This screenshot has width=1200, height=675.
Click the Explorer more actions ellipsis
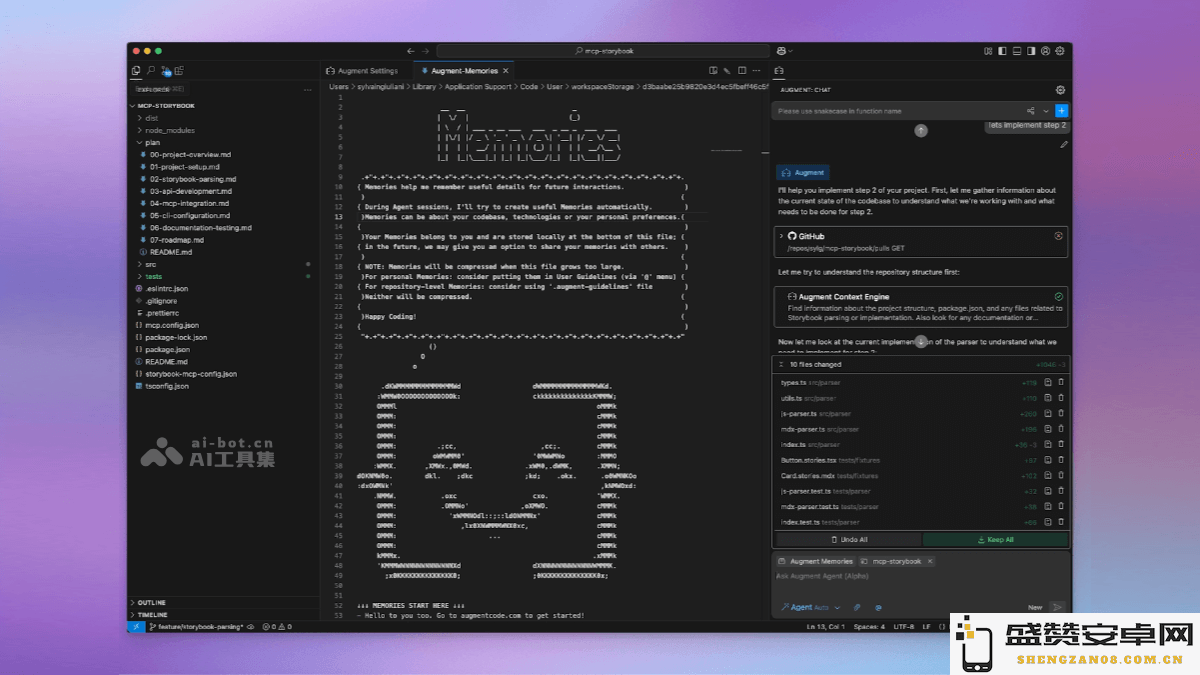coord(309,88)
